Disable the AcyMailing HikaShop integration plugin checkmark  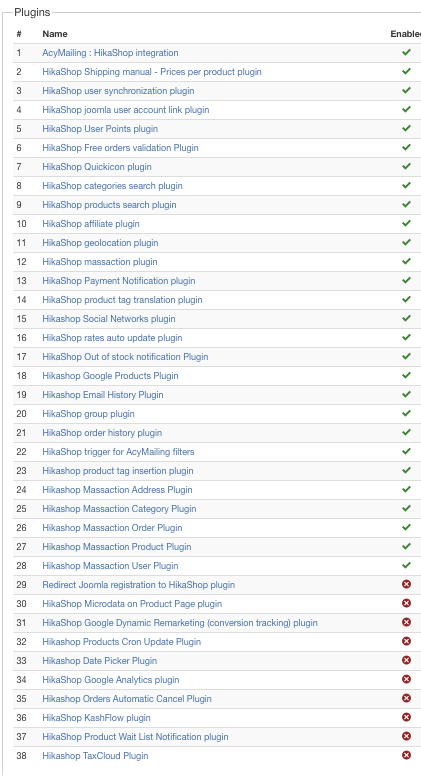pyautogui.click(x=406, y=52)
